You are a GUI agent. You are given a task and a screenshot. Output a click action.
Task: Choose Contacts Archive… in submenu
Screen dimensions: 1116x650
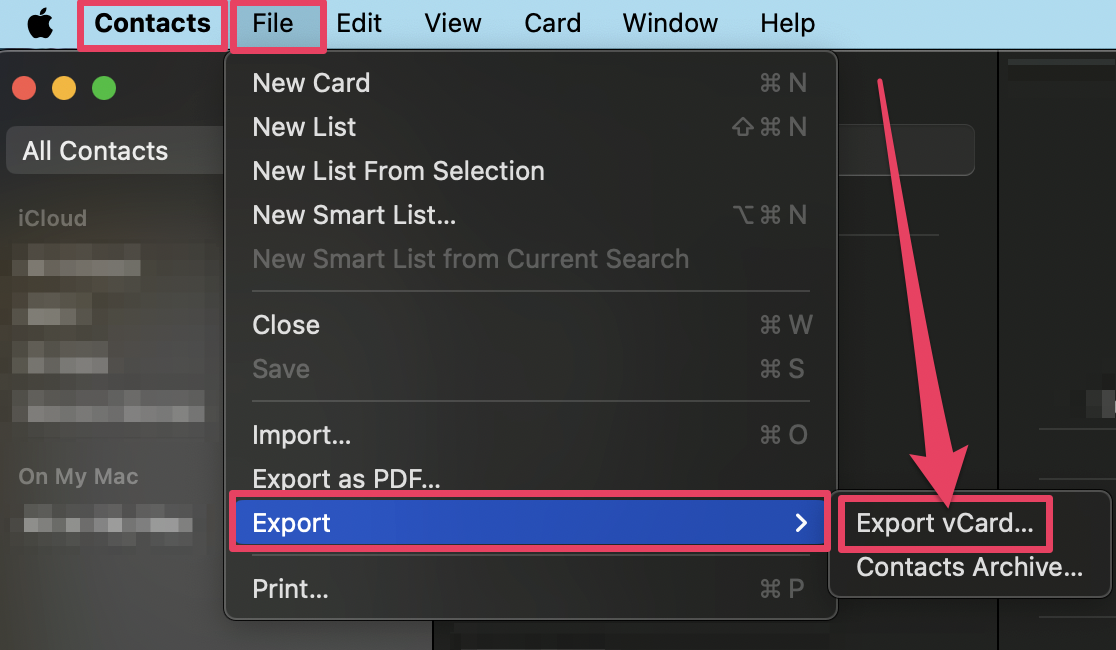tap(969, 567)
